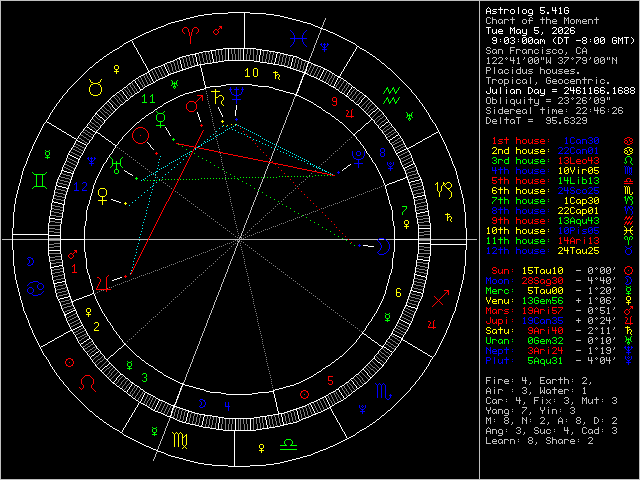Click the large red Mars glyph in the chart wheel
Screen dimensions: 640x480
click(x=194, y=104)
